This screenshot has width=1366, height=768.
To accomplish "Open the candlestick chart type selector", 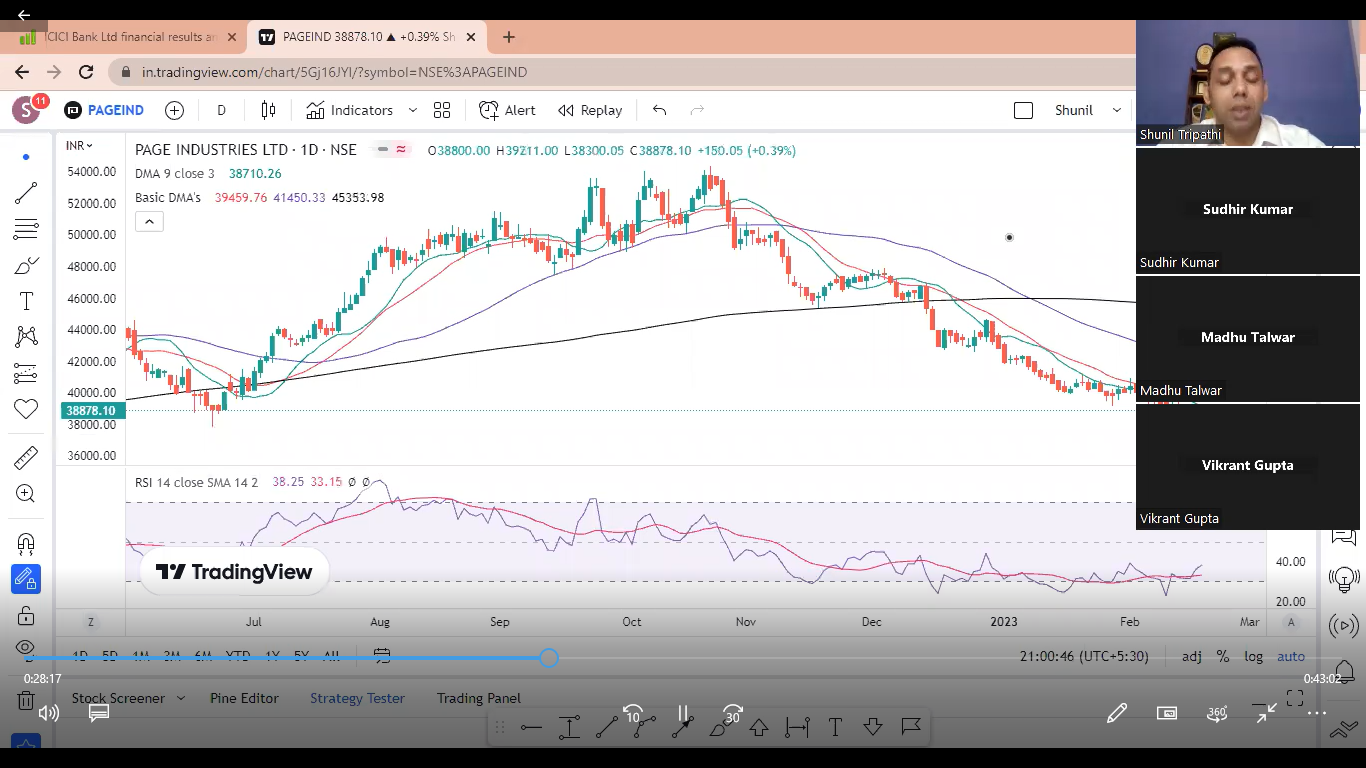I will [268, 110].
